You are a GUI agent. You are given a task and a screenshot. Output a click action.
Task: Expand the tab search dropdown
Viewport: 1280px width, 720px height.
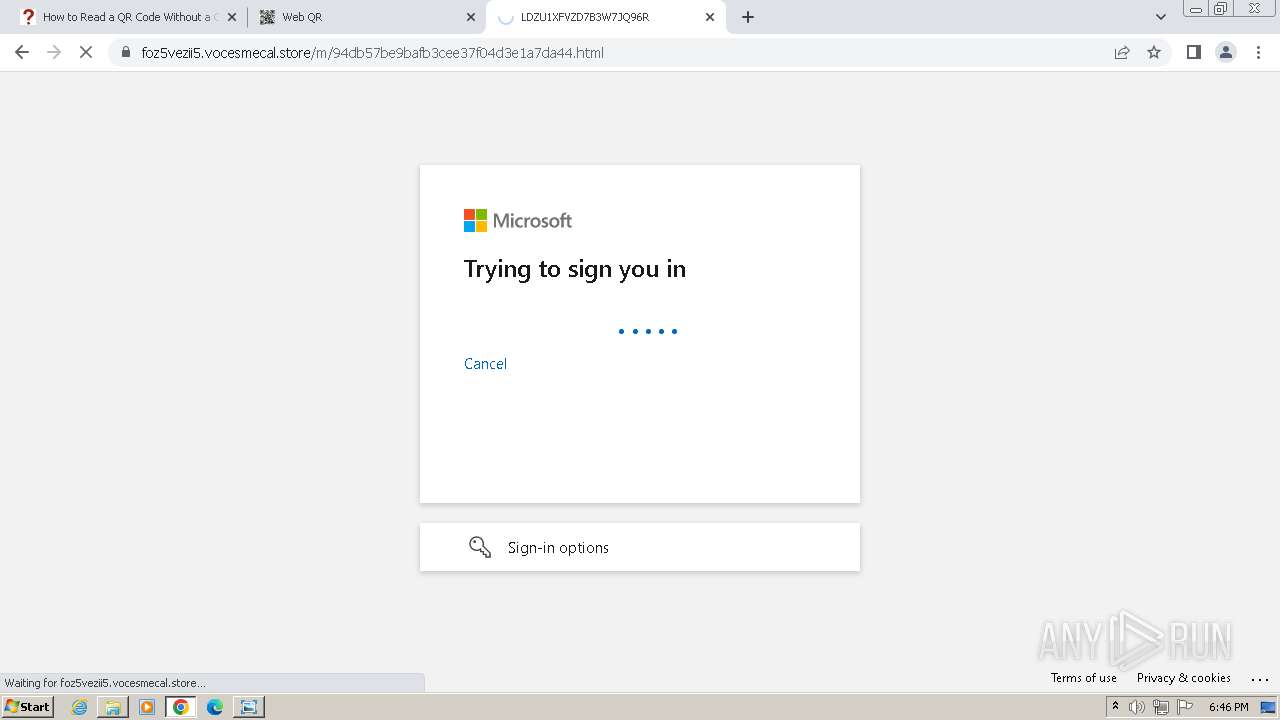coord(1161,17)
